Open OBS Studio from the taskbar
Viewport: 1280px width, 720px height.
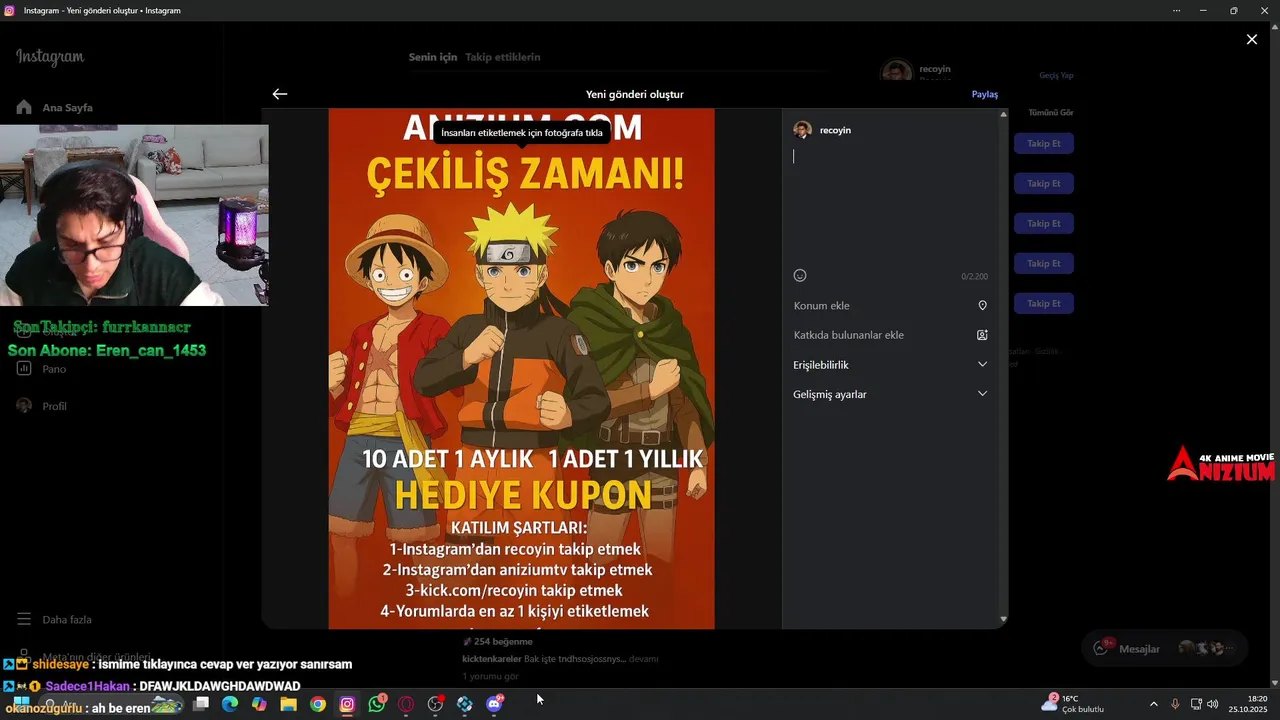tap(435, 704)
